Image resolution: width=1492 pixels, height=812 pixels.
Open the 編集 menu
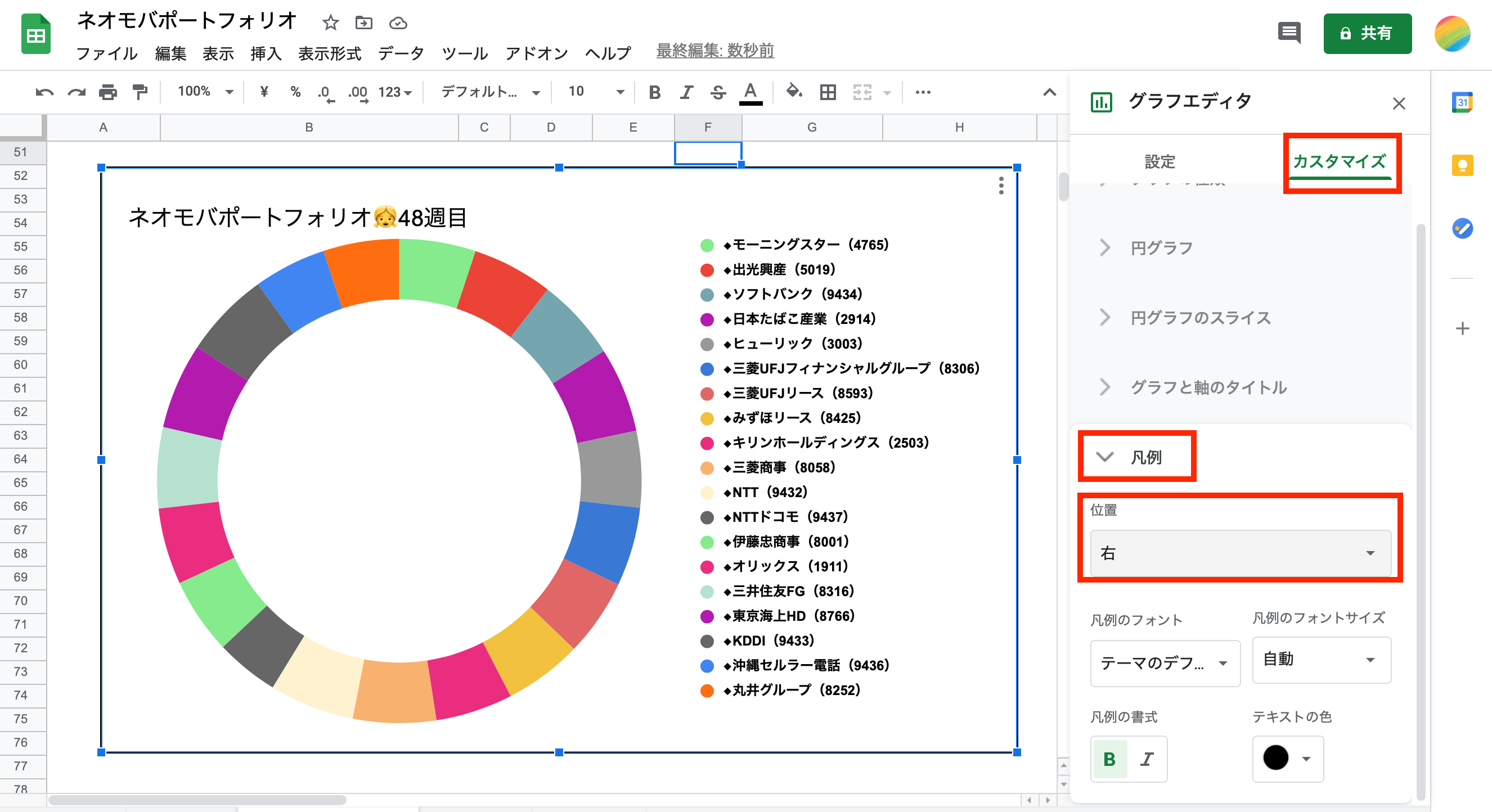pyautogui.click(x=171, y=53)
